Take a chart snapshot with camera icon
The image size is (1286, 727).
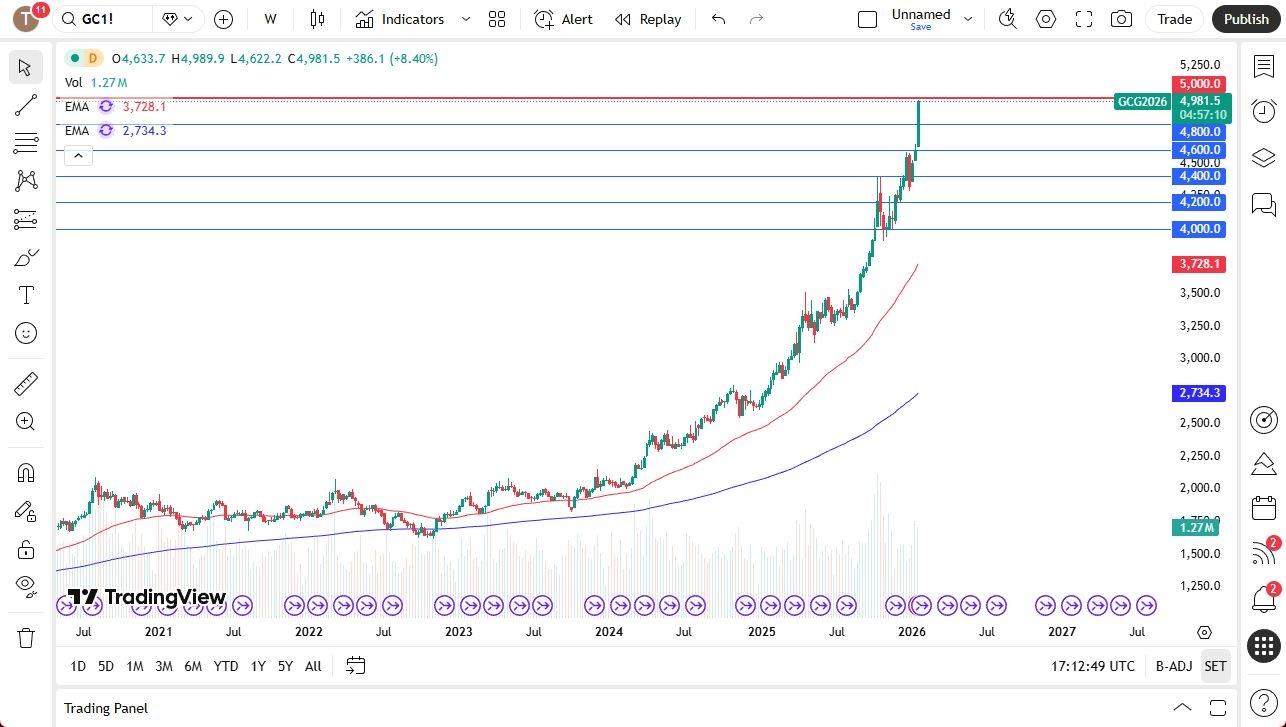pos(1121,19)
